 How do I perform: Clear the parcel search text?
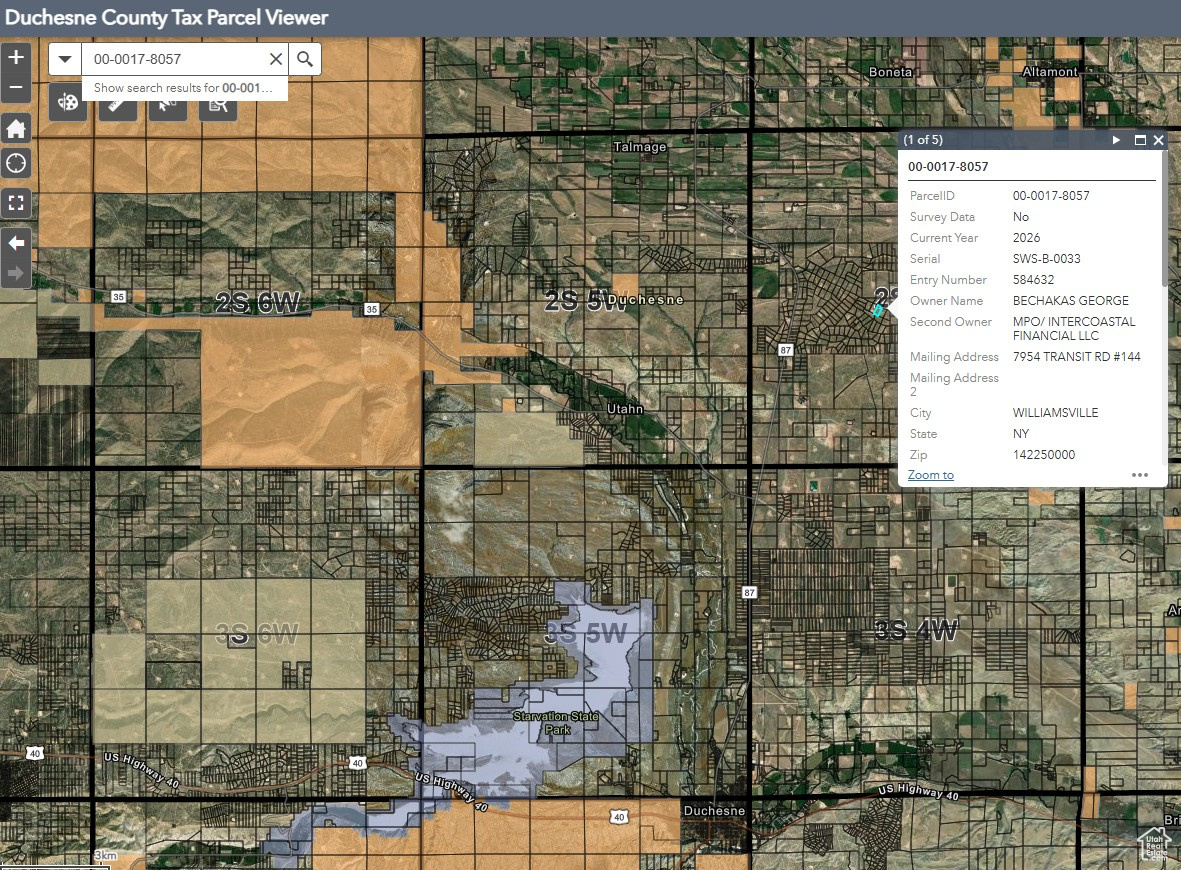coord(276,59)
